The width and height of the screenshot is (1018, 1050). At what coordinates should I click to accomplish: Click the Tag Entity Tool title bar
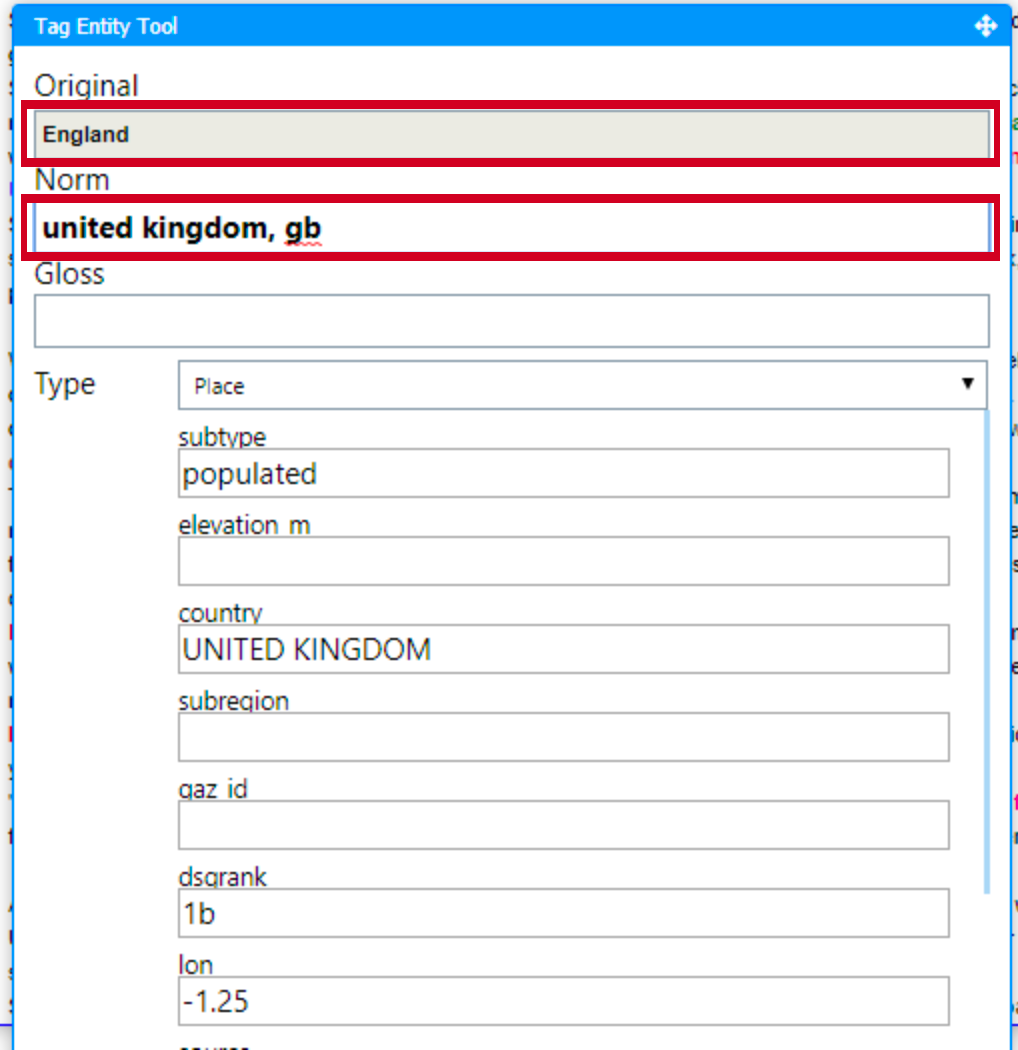tap(500, 27)
